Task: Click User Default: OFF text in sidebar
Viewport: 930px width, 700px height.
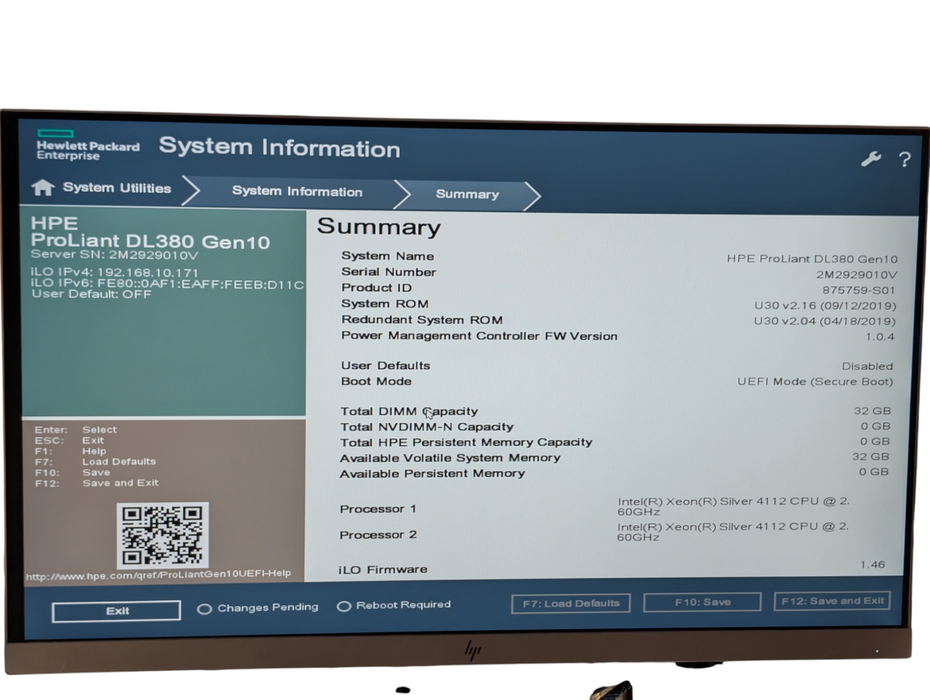Action: click(91, 294)
